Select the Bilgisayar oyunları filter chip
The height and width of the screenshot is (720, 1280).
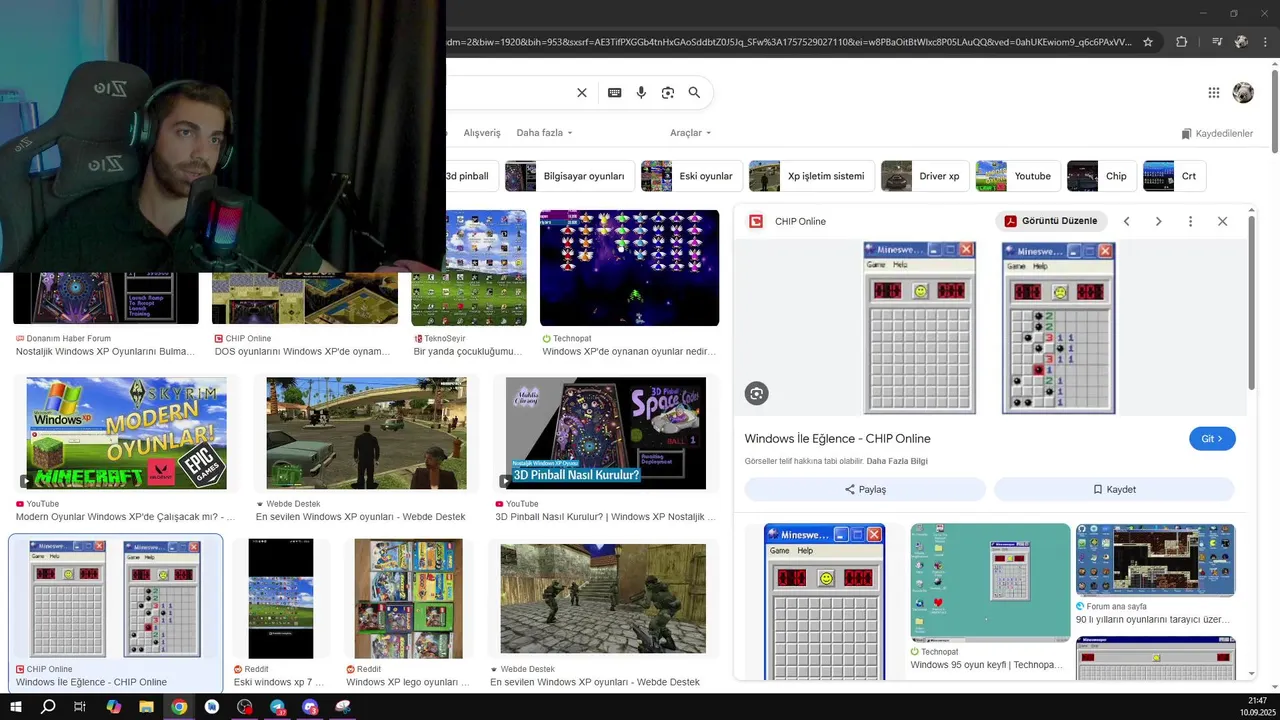[x=569, y=176]
